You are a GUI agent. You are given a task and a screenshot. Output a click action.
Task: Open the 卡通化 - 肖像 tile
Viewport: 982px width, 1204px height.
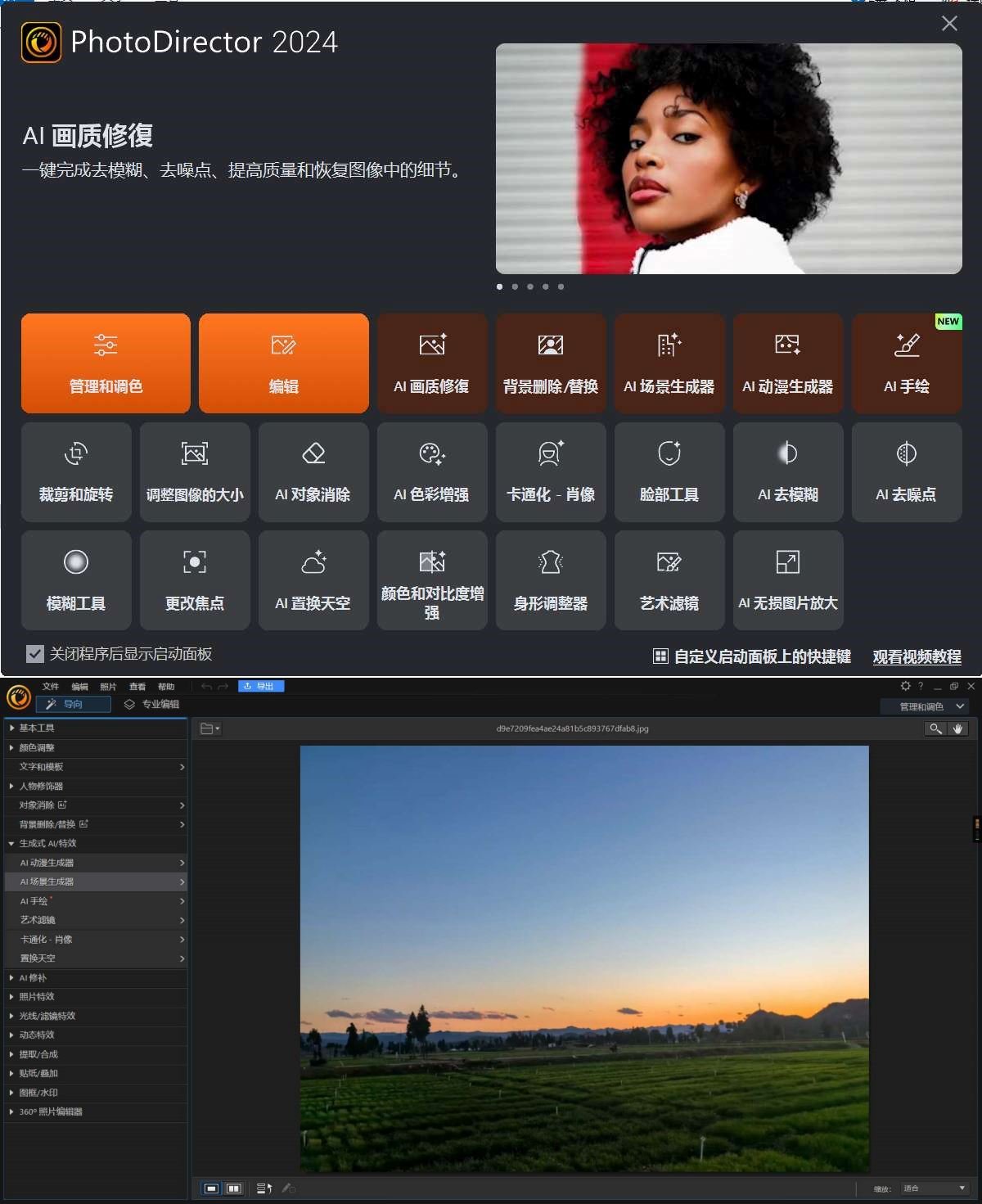click(551, 472)
